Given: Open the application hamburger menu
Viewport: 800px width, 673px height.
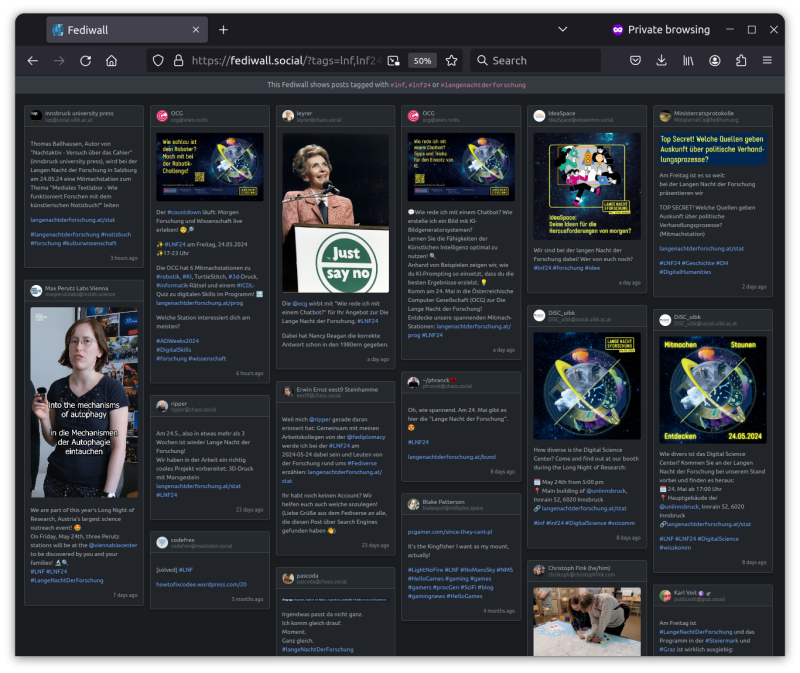Looking at the screenshot, I should [767, 61].
